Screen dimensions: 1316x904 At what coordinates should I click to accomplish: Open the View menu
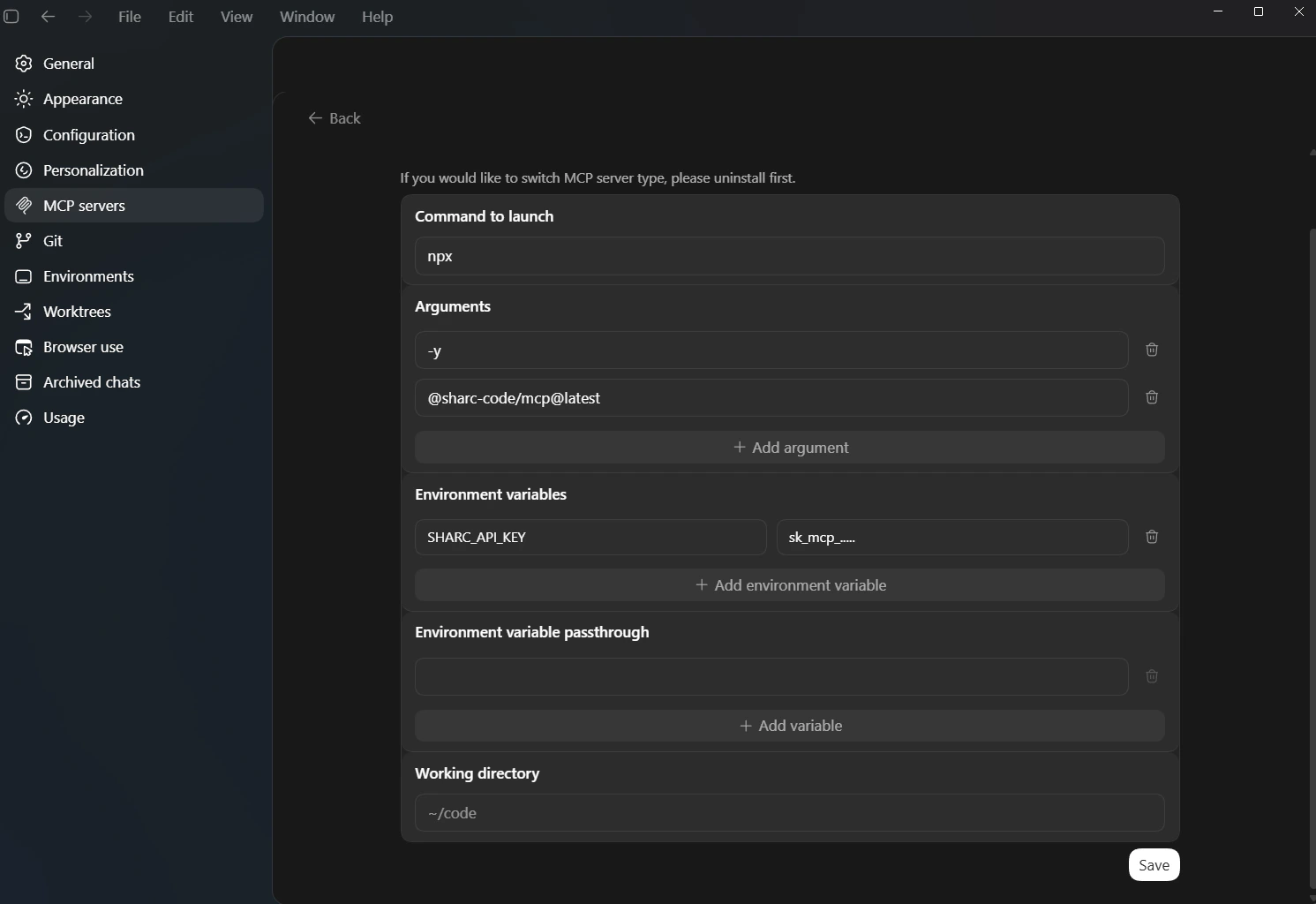[x=237, y=17]
